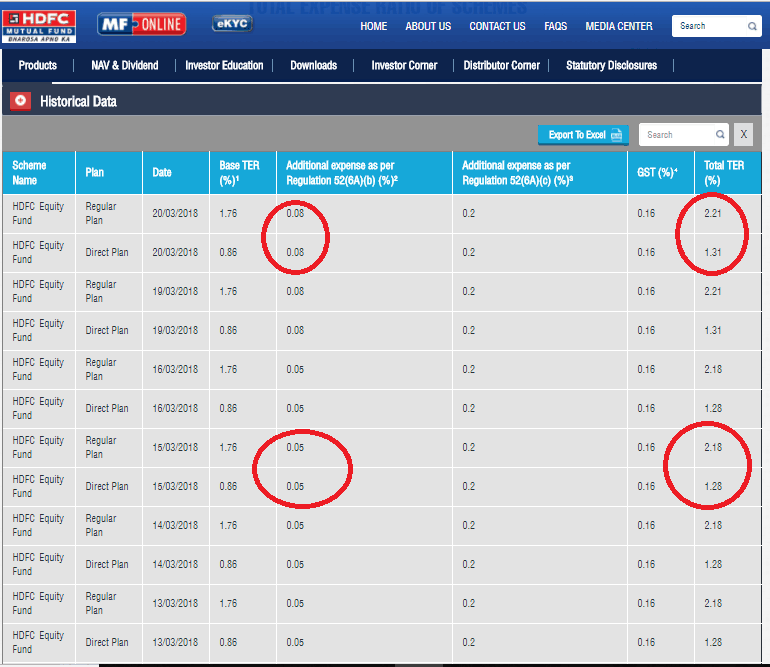Click Base TER 1.76 in 14/03/2018 row
This screenshot has width=770, height=667.
(x=228, y=525)
